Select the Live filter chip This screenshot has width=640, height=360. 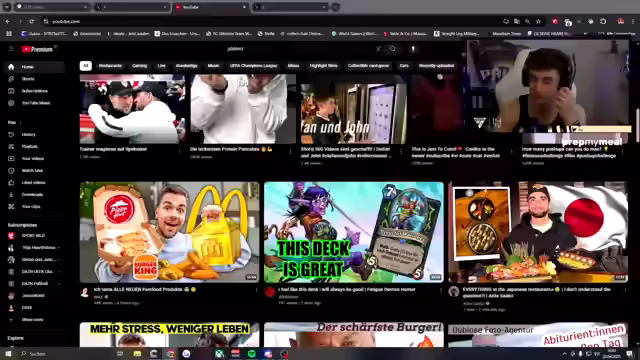(162, 66)
